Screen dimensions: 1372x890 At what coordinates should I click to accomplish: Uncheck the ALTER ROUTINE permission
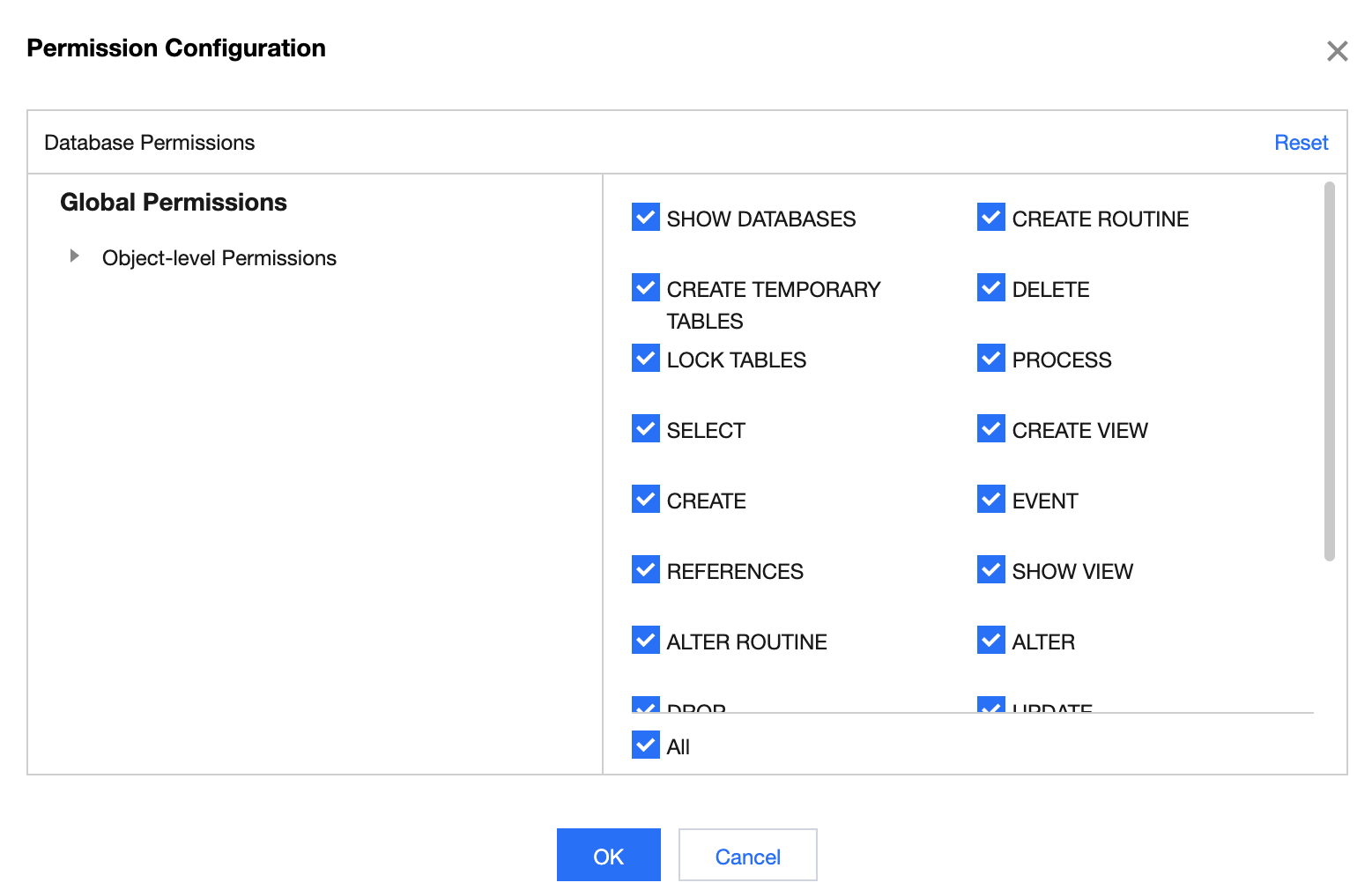[646, 640]
